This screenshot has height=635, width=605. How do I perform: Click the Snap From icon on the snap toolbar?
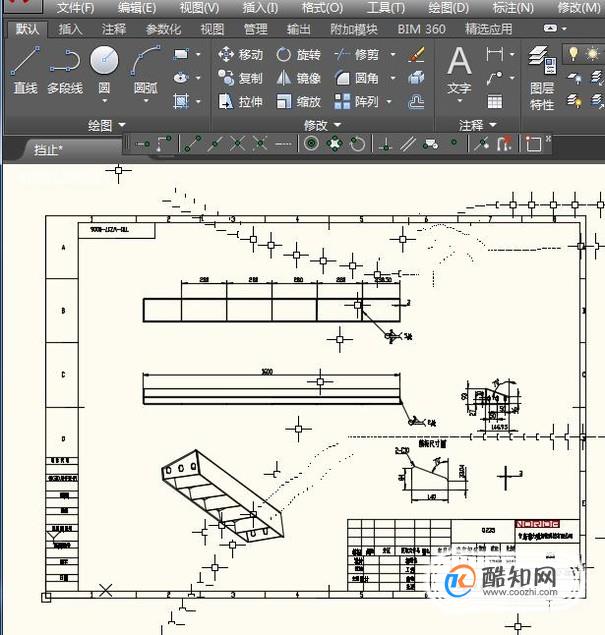tap(164, 144)
